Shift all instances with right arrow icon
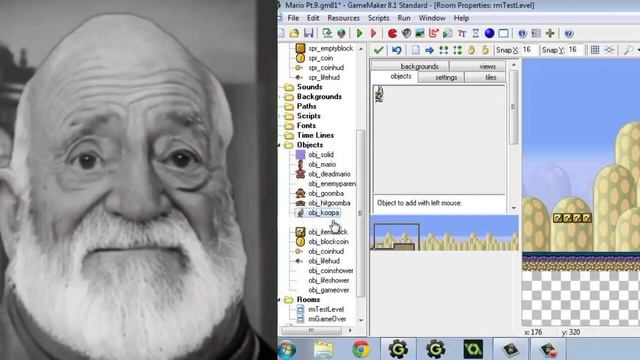The image size is (640, 360). [x=429, y=50]
